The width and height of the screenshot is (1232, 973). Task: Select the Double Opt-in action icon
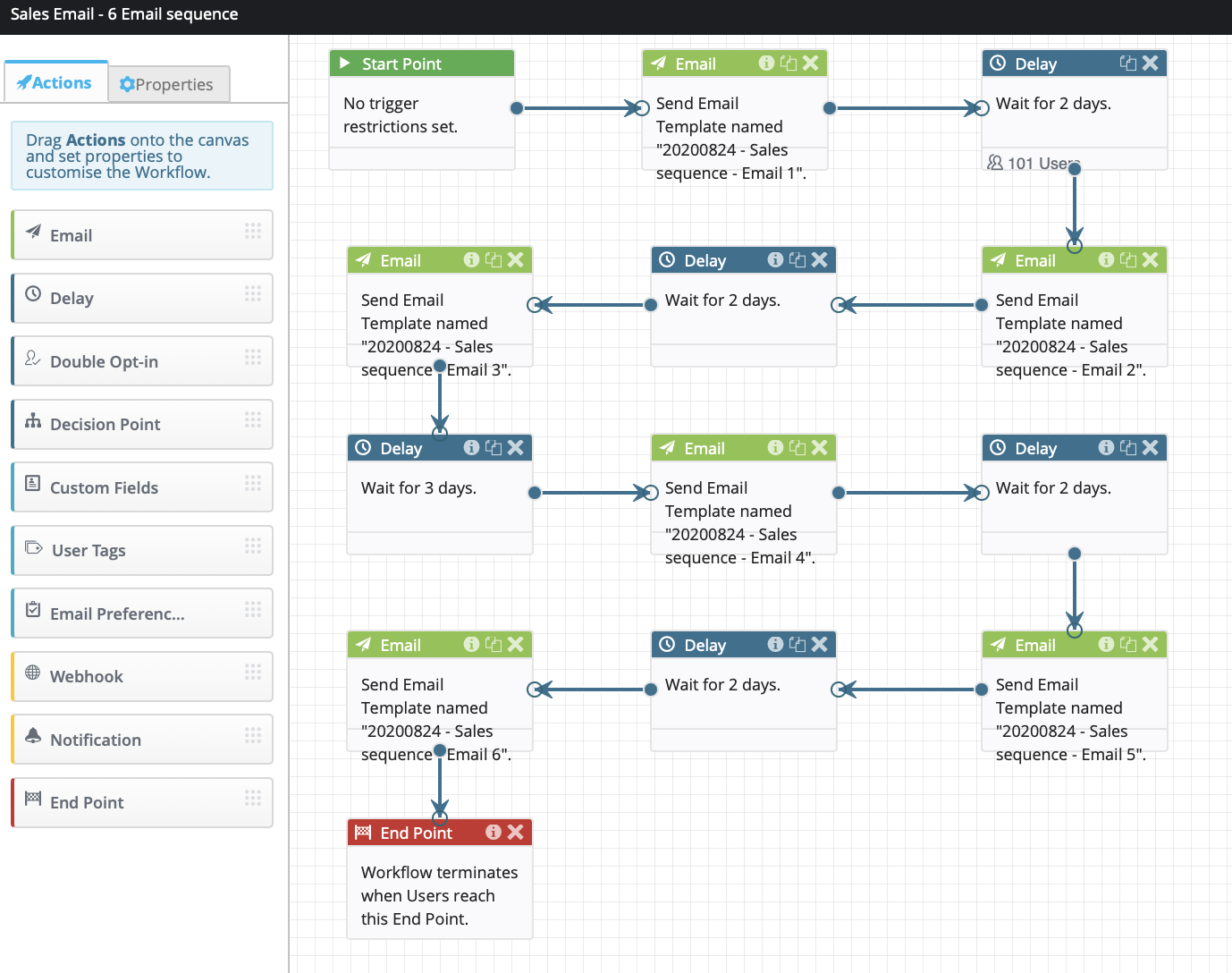pyautogui.click(x=33, y=358)
